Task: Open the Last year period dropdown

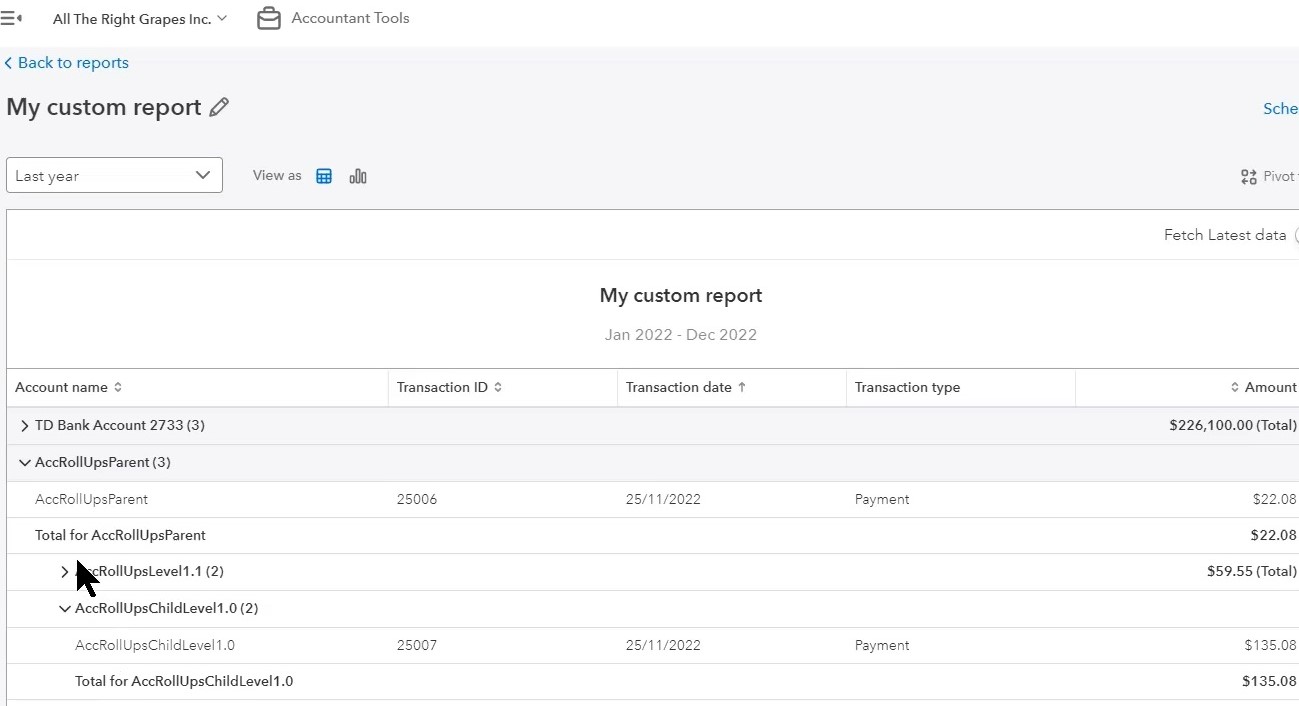Action: click(113, 175)
